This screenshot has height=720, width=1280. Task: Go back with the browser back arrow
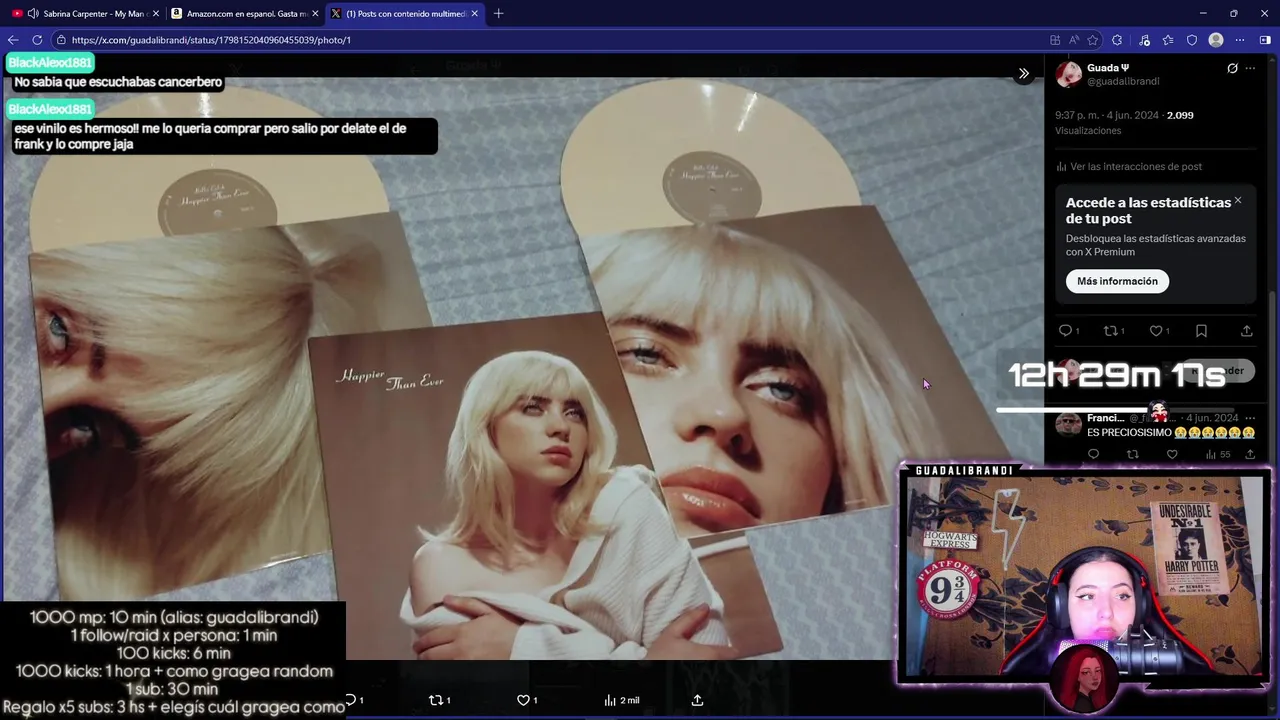coord(13,40)
